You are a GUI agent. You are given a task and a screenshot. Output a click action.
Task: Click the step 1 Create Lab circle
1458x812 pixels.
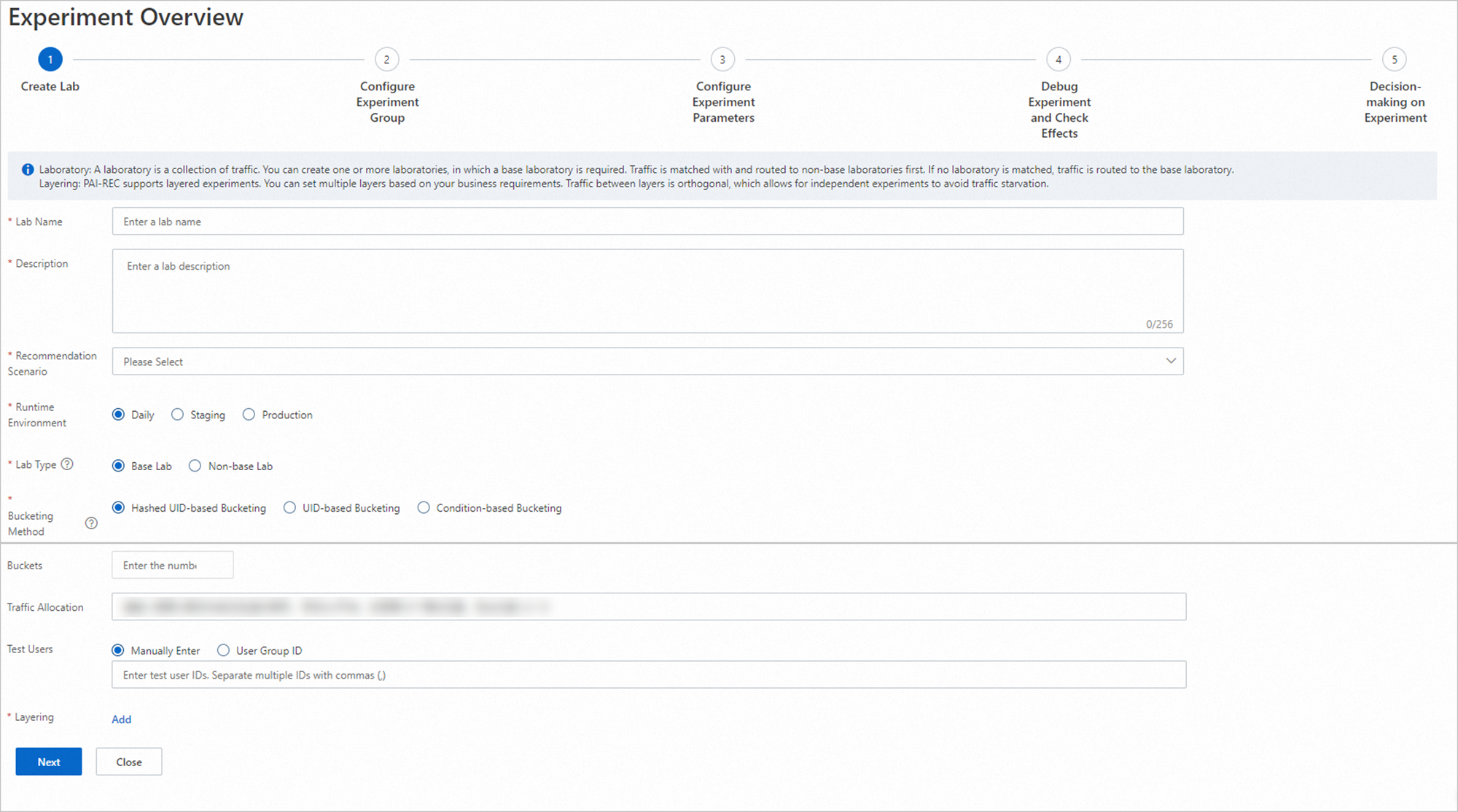pyautogui.click(x=50, y=59)
